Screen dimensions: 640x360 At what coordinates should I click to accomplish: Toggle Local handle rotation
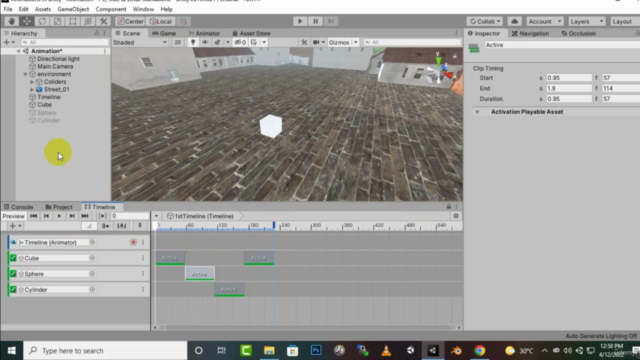pyautogui.click(x=161, y=21)
